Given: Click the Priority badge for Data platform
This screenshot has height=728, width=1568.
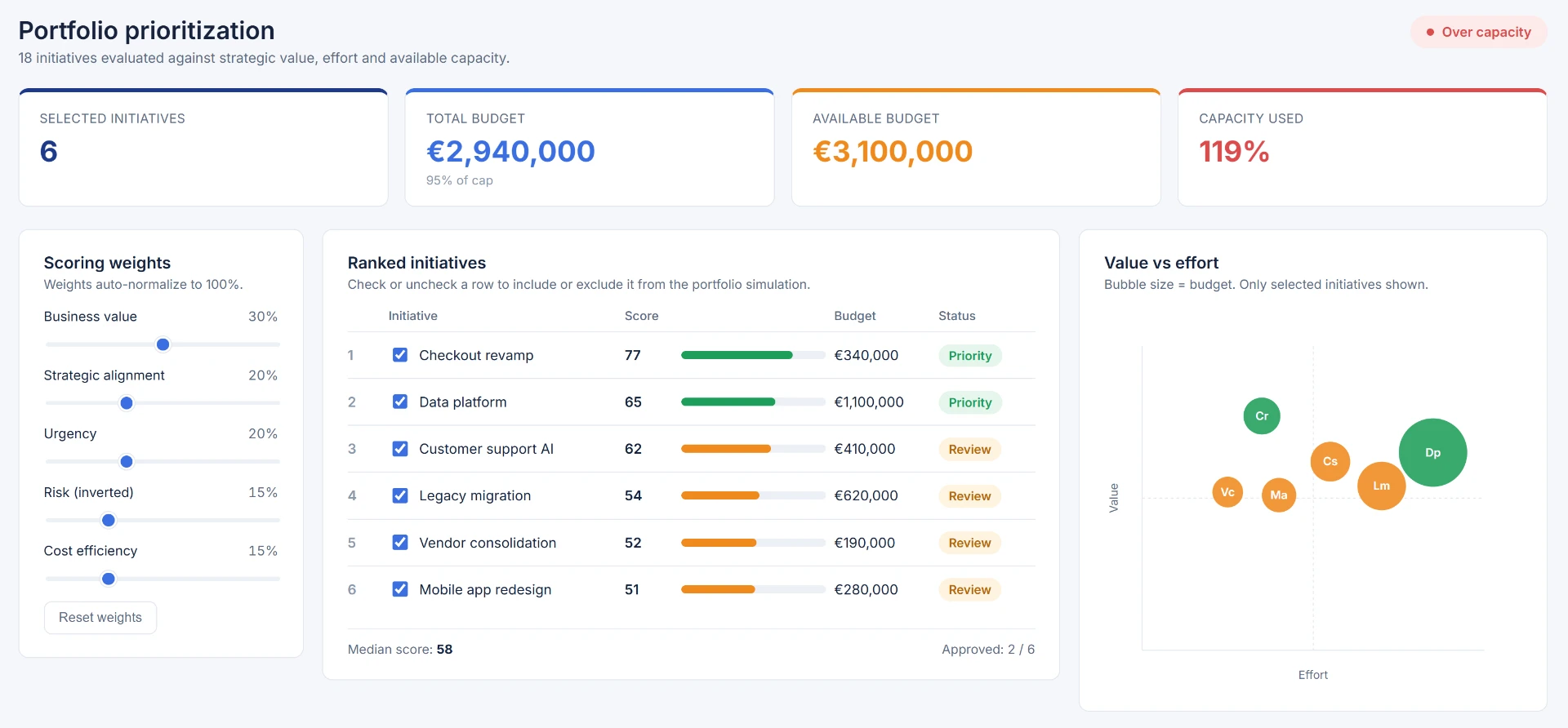Looking at the screenshot, I should coord(970,402).
